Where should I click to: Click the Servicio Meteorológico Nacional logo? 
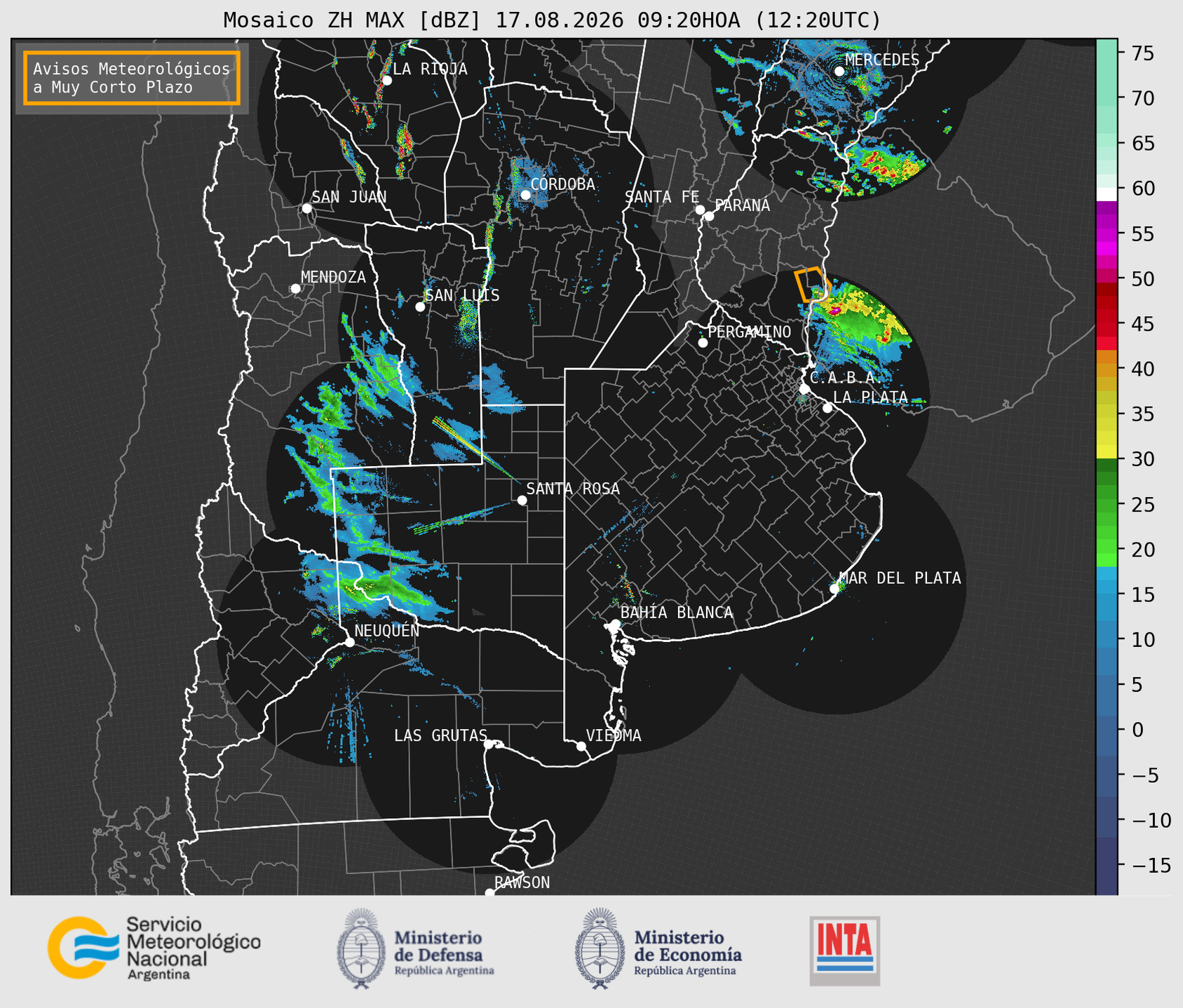(154, 948)
